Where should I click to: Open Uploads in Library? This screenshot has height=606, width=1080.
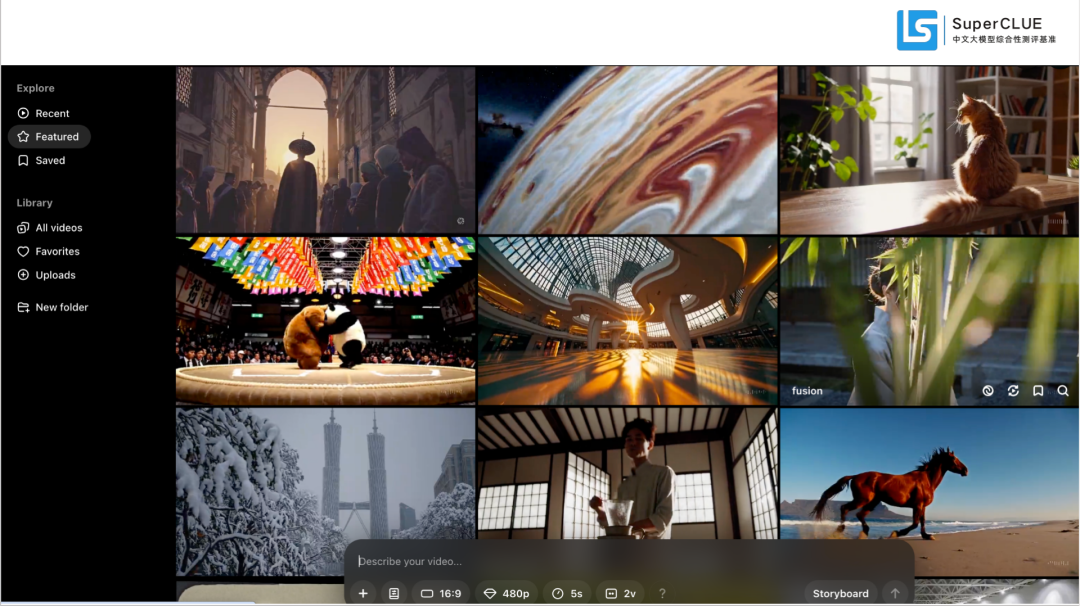48,275
